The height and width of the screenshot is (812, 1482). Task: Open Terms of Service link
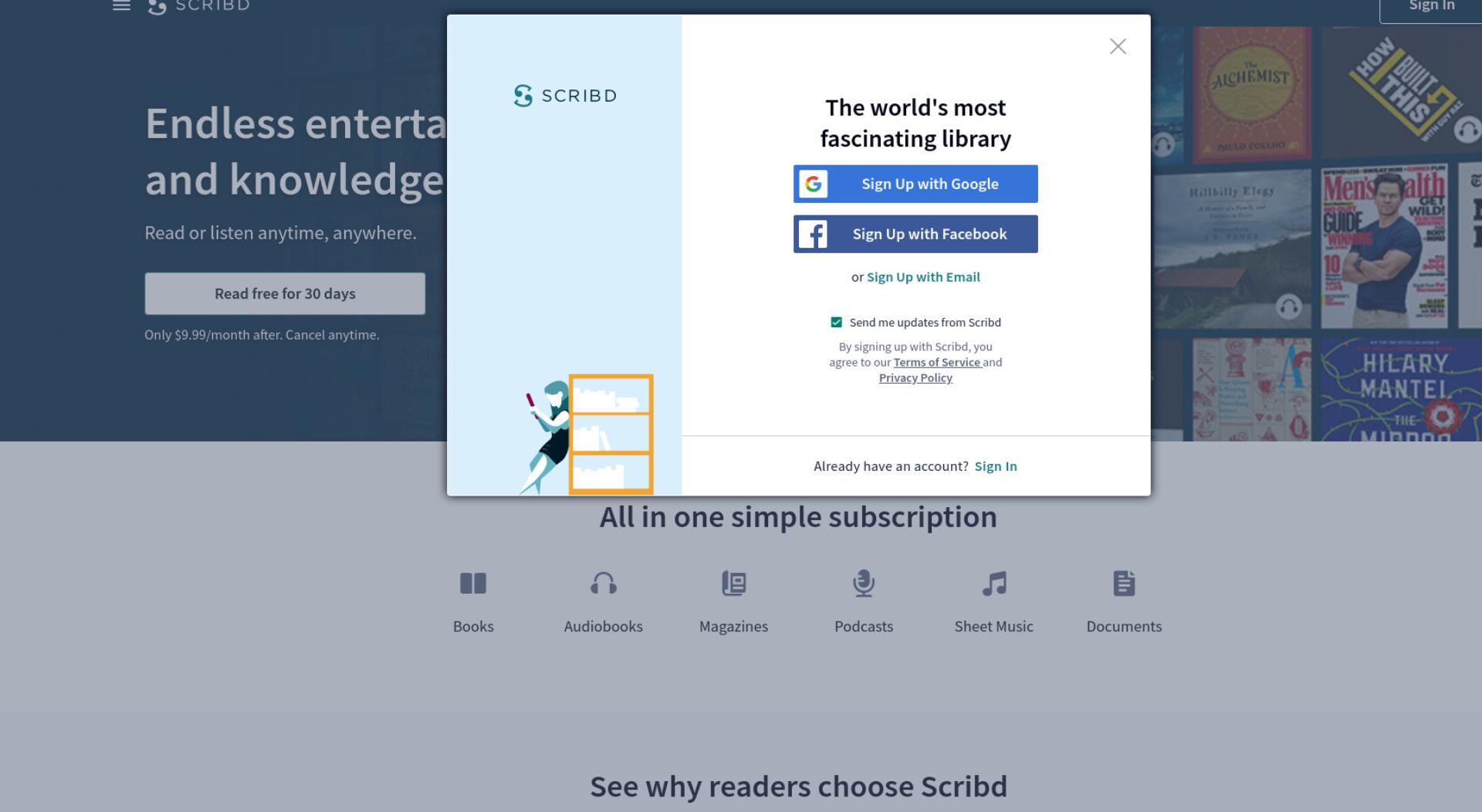(937, 362)
